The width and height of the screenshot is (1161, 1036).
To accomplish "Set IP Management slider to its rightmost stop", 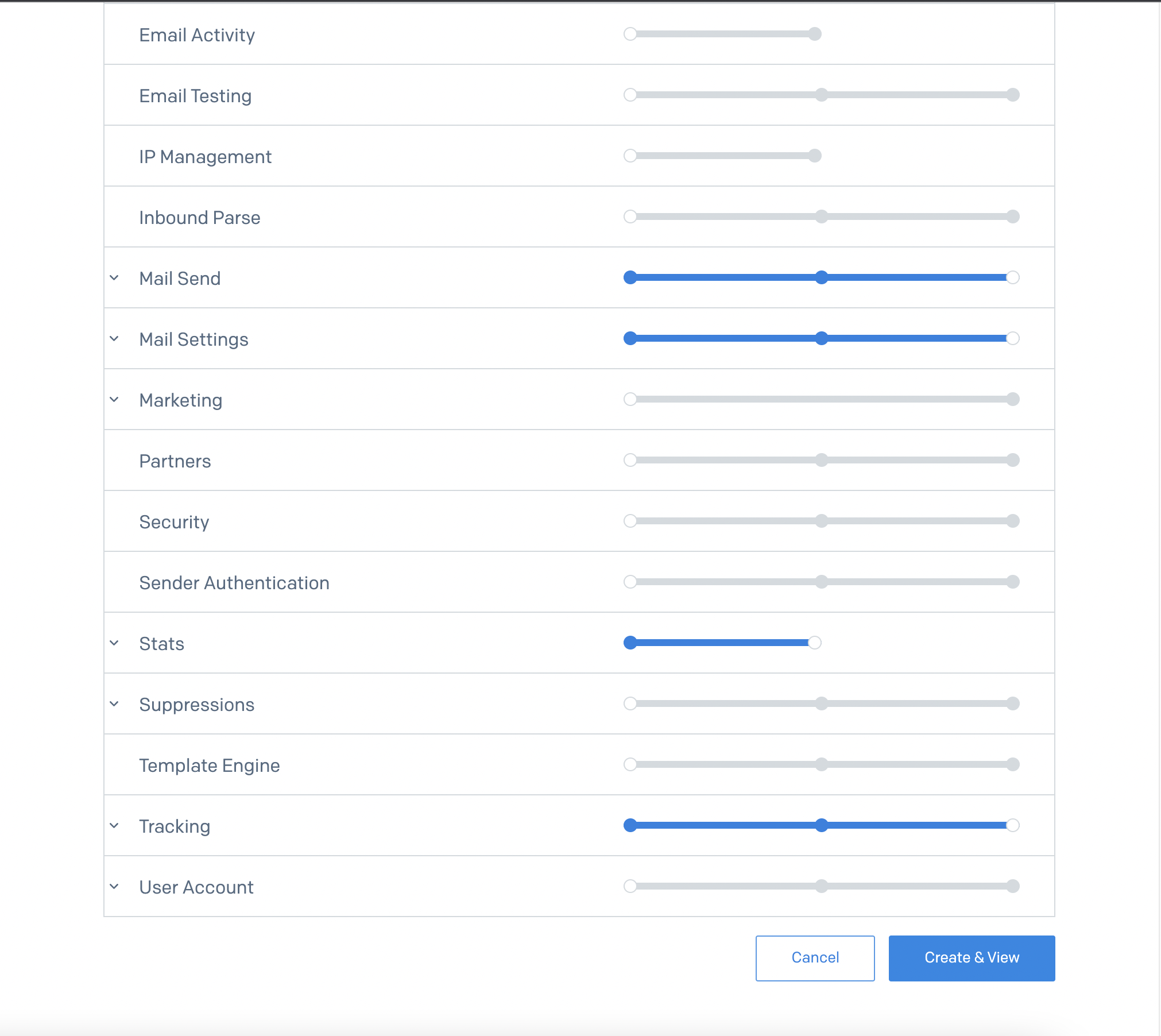I will [x=815, y=156].
